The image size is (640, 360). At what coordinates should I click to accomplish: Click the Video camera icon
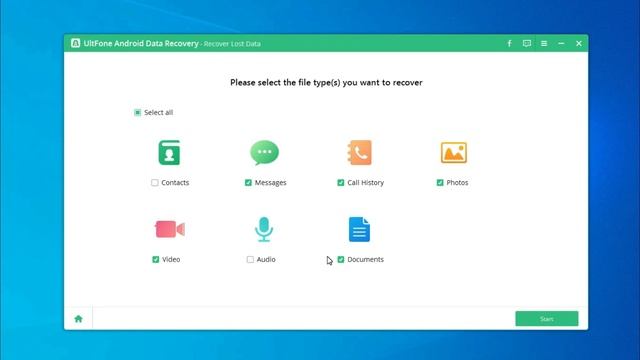click(x=170, y=229)
